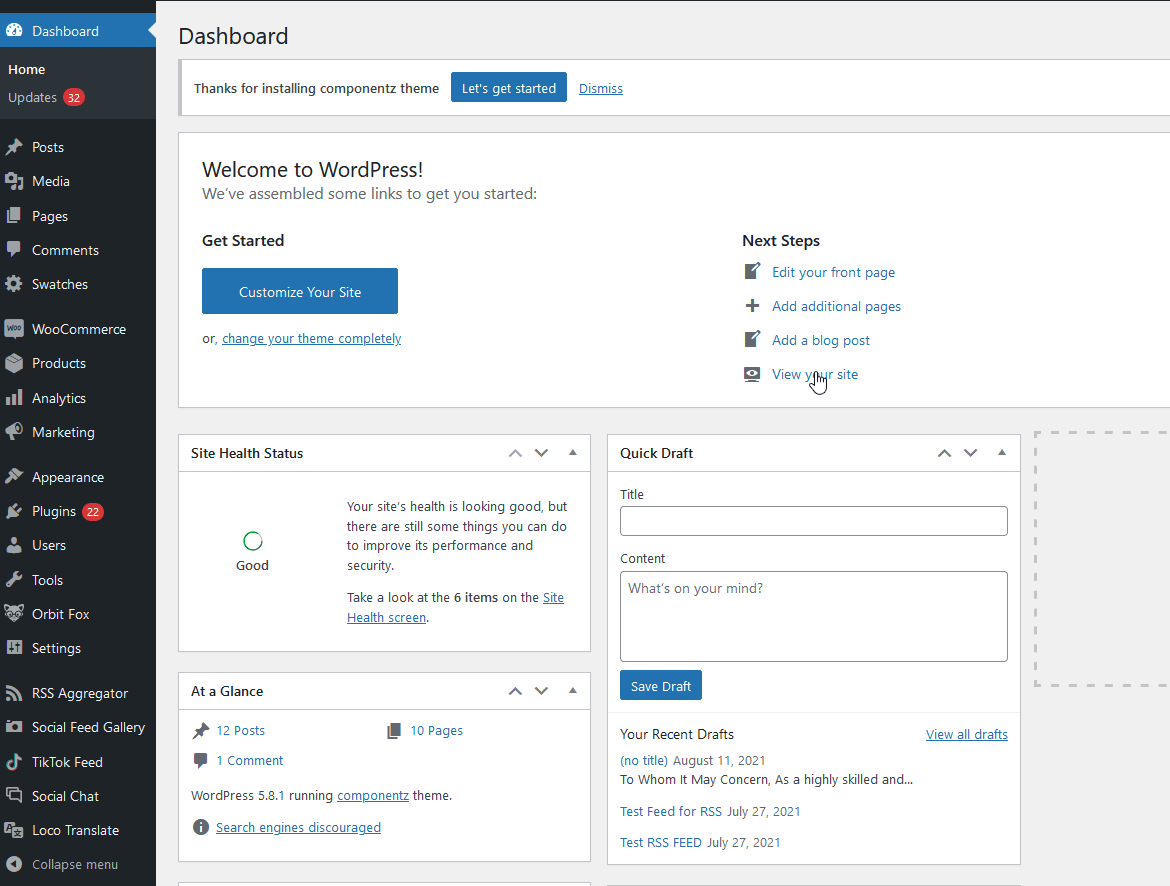Open change your theme completely link
This screenshot has width=1170, height=886.
(x=311, y=339)
